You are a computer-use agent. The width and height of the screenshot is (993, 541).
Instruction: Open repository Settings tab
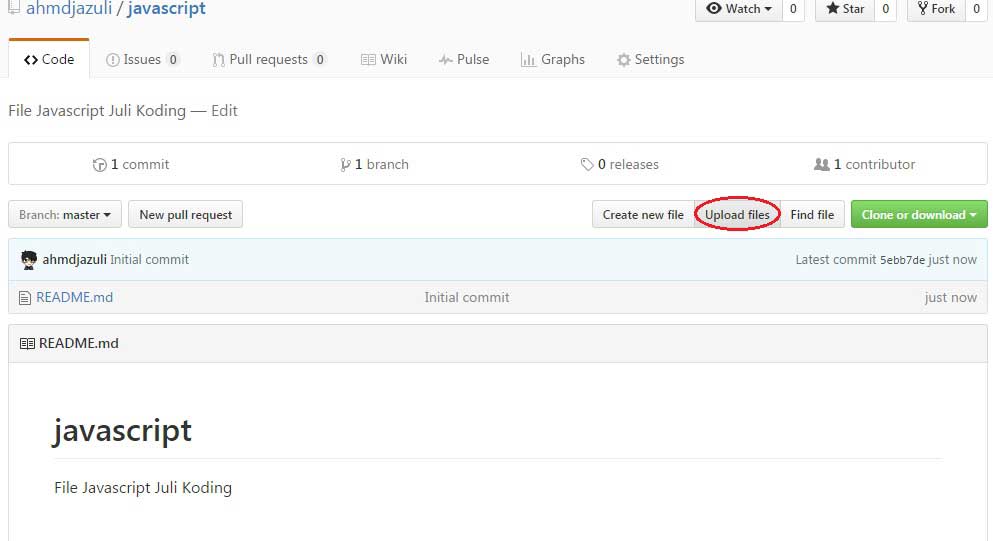650,60
